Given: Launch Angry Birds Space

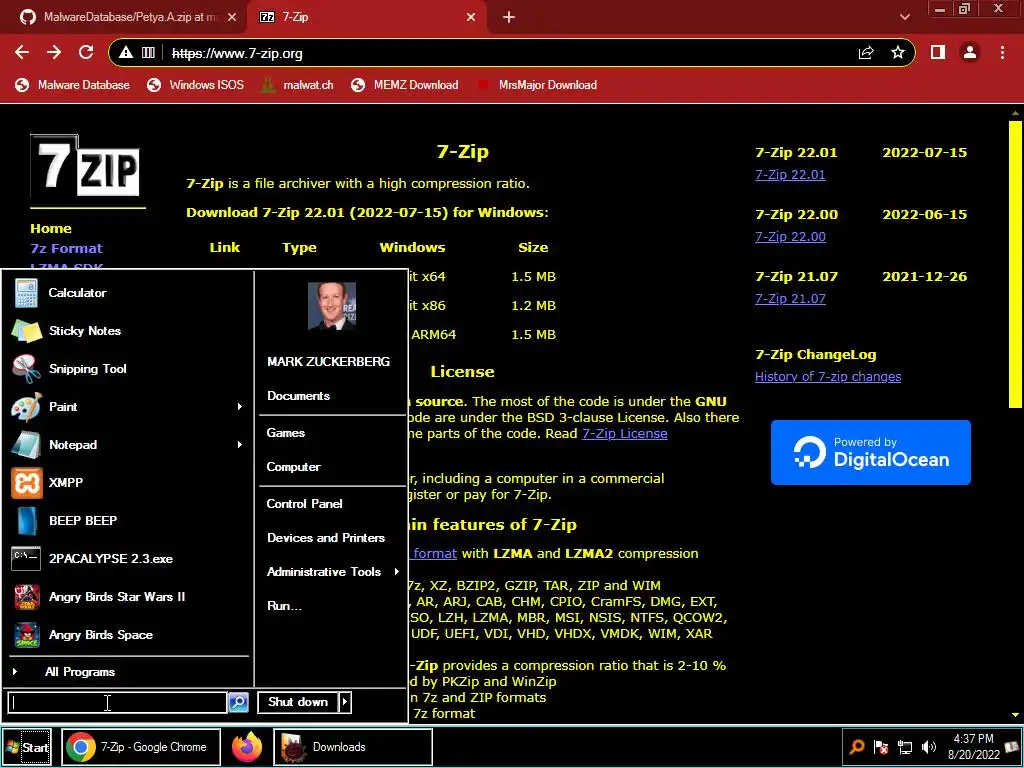Looking at the screenshot, I should pyautogui.click(x=101, y=635).
